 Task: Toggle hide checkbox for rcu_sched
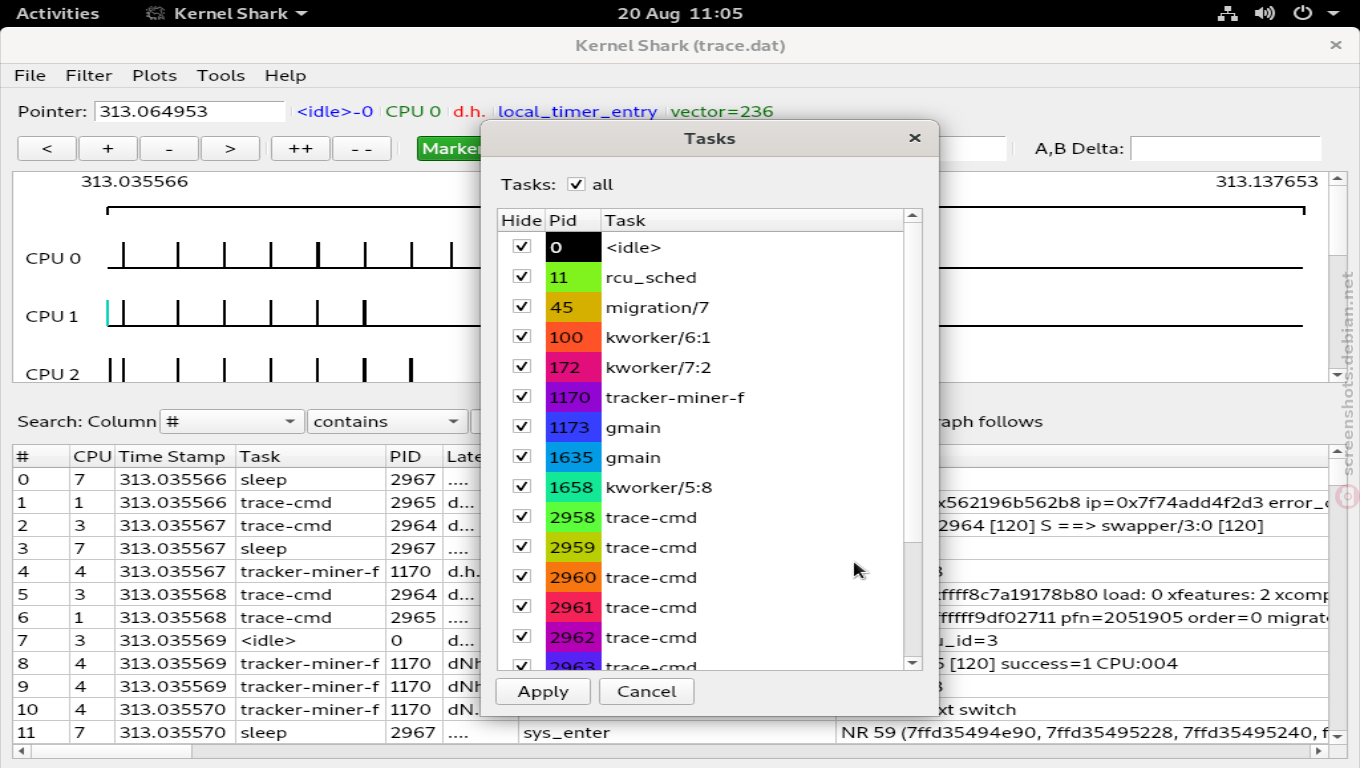521,276
